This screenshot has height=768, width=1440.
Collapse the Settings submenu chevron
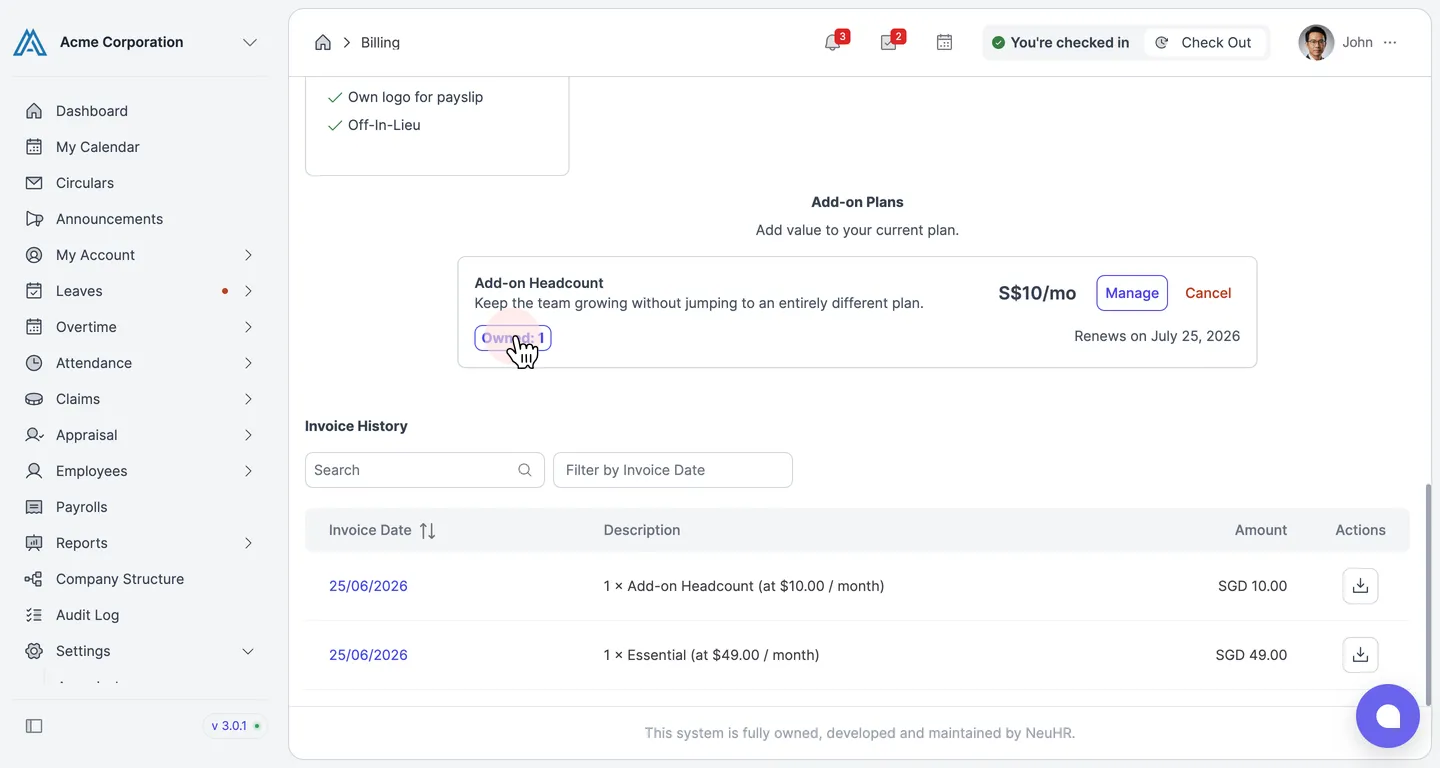tap(248, 651)
